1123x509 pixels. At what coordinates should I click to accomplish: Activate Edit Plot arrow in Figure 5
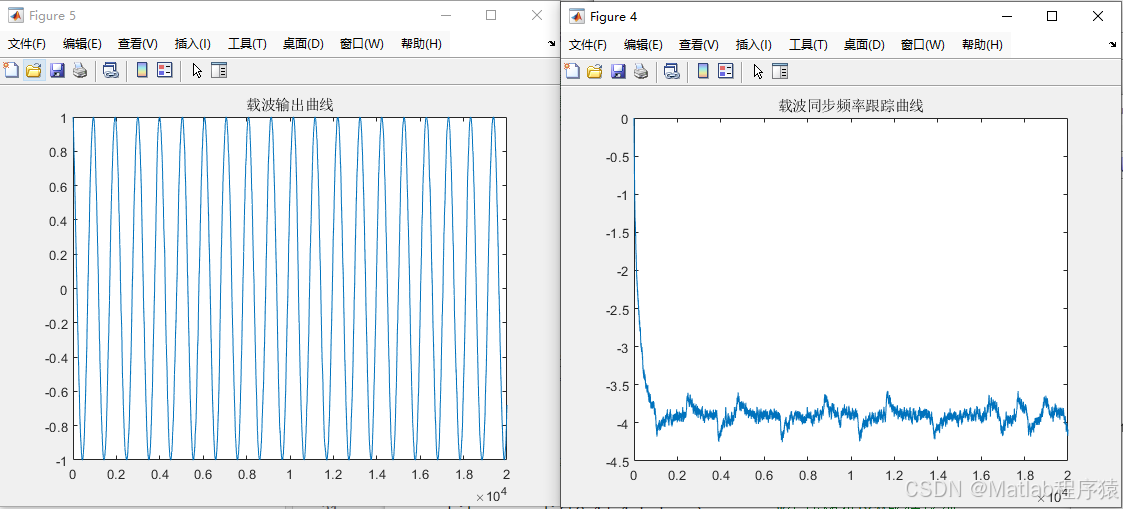(x=197, y=70)
